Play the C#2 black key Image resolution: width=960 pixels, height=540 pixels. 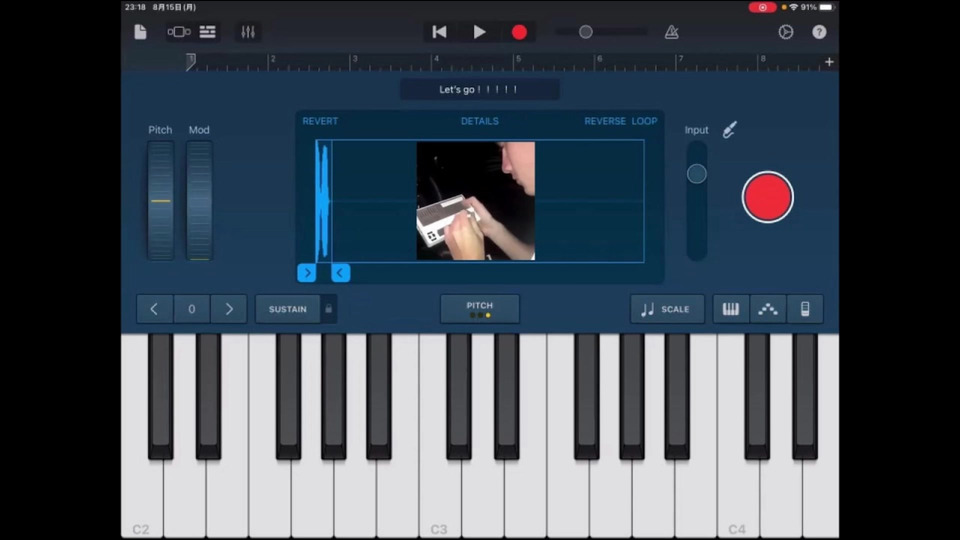coord(160,395)
